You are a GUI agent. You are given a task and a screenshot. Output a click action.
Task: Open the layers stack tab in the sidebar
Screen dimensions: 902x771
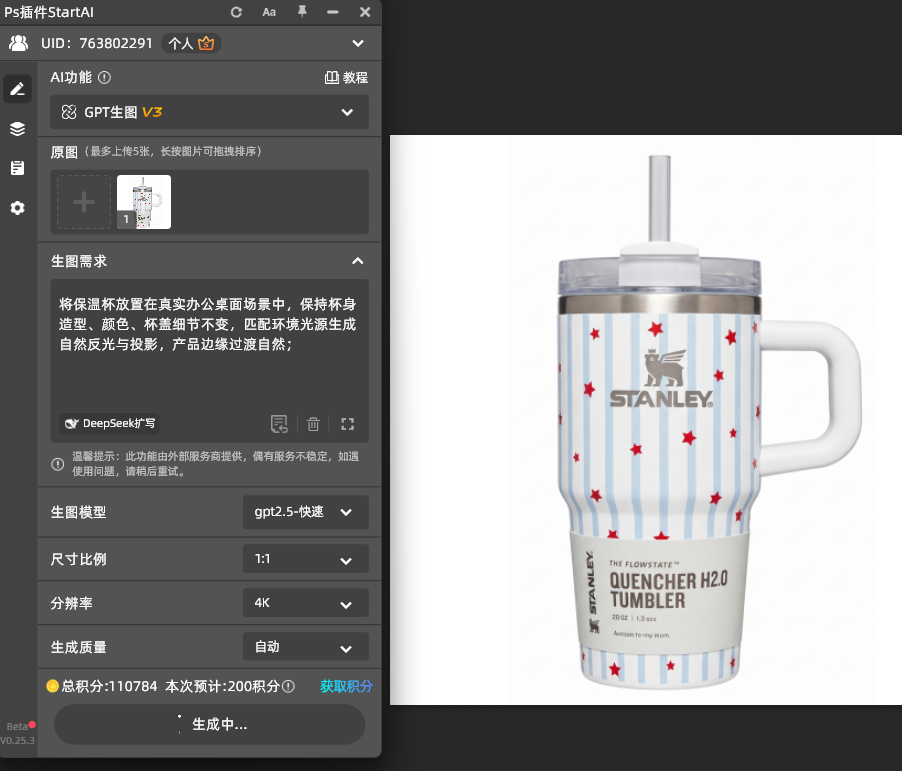[17, 128]
